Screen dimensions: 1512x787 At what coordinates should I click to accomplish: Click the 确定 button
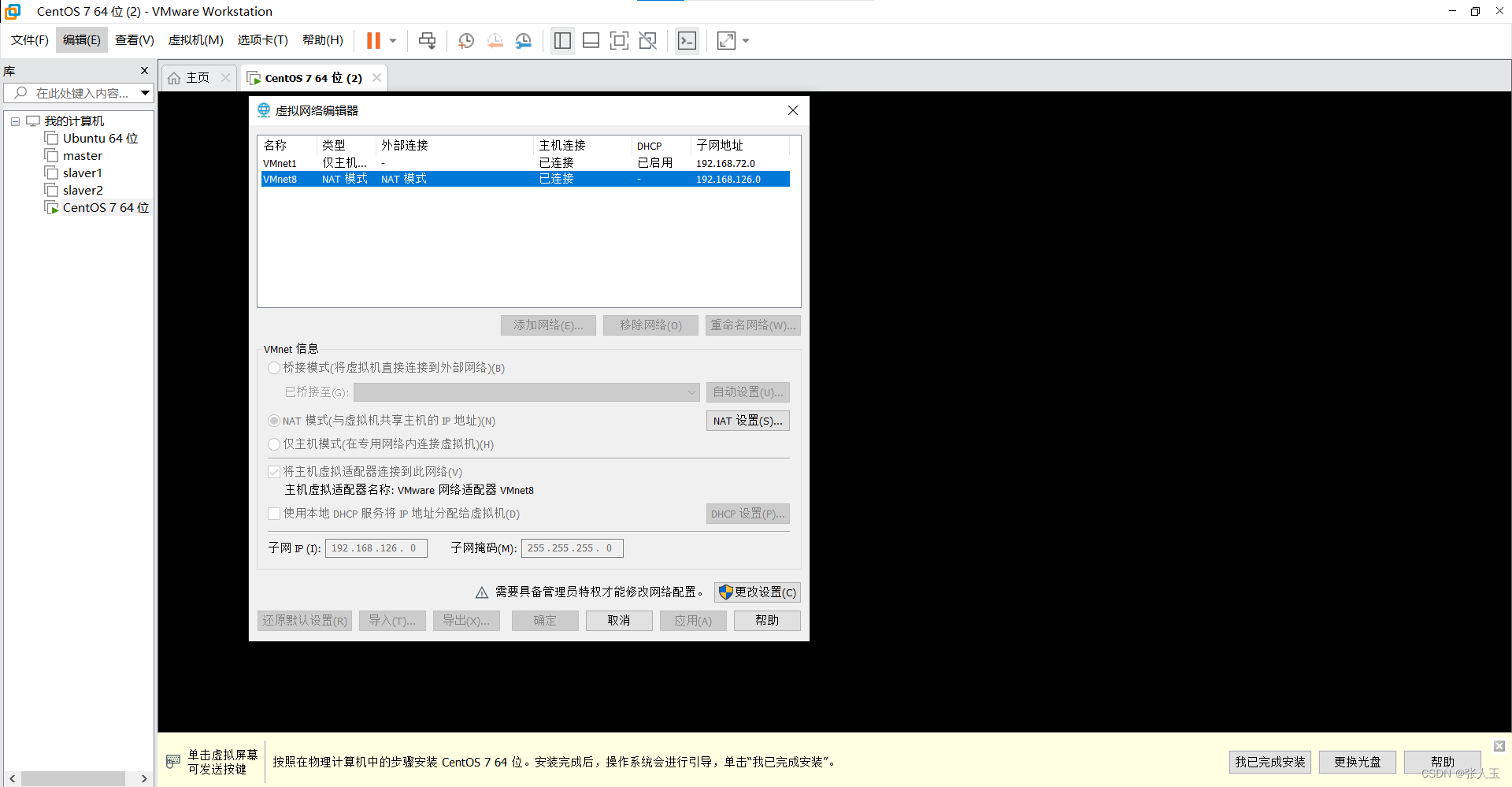pyautogui.click(x=545, y=621)
